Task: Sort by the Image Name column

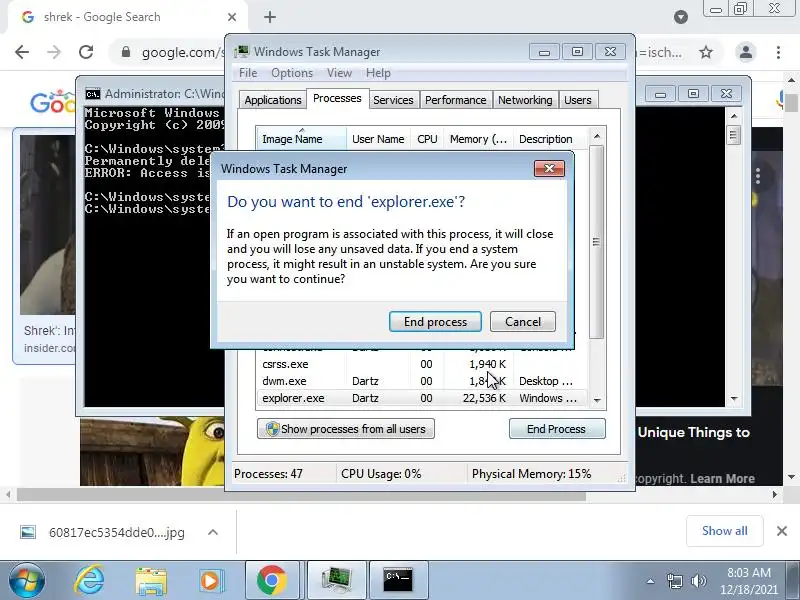Action: pyautogui.click(x=301, y=139)
